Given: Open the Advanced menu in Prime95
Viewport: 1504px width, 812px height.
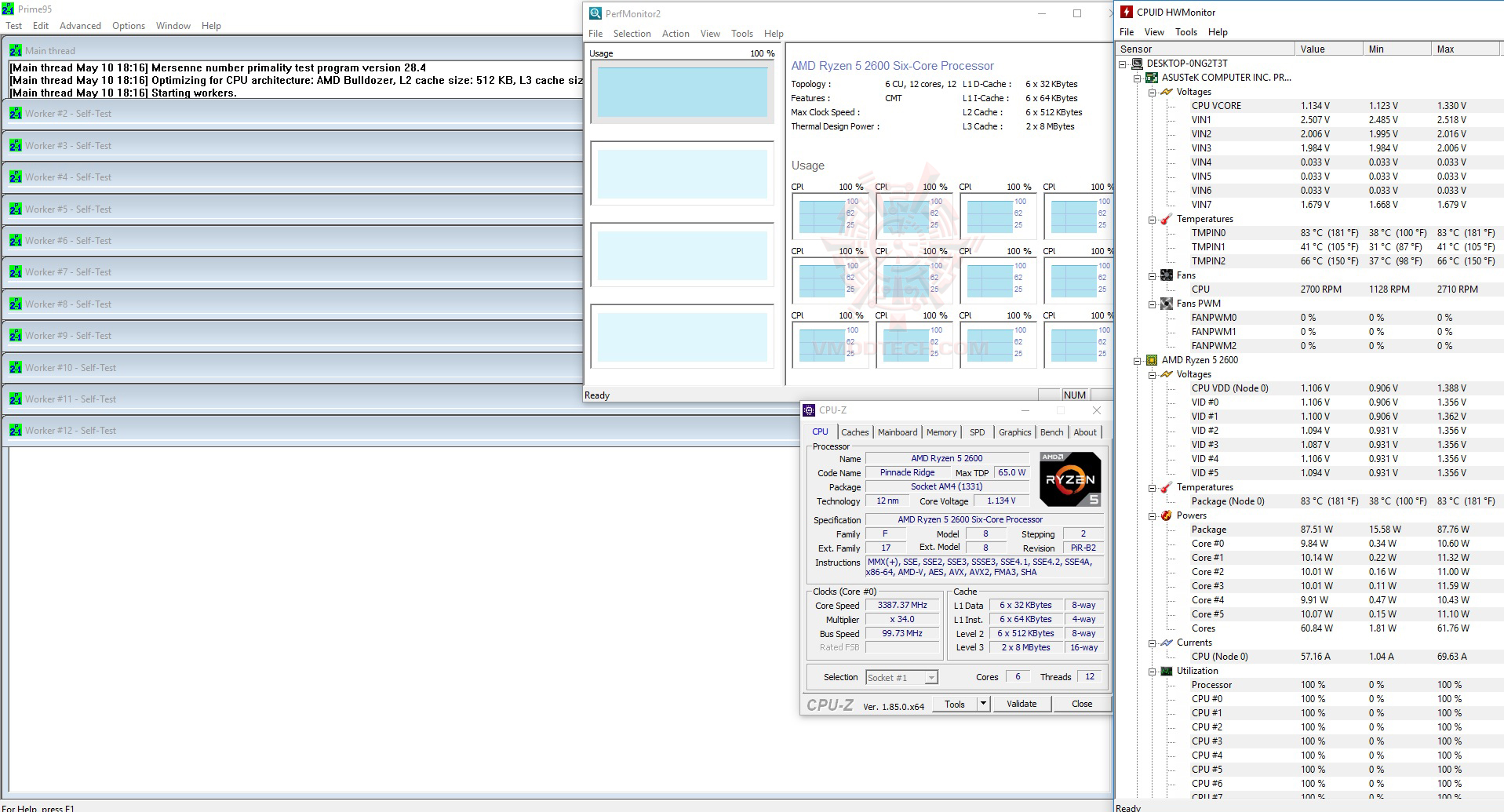Looking at the screenshot, I should click(80, 26).
